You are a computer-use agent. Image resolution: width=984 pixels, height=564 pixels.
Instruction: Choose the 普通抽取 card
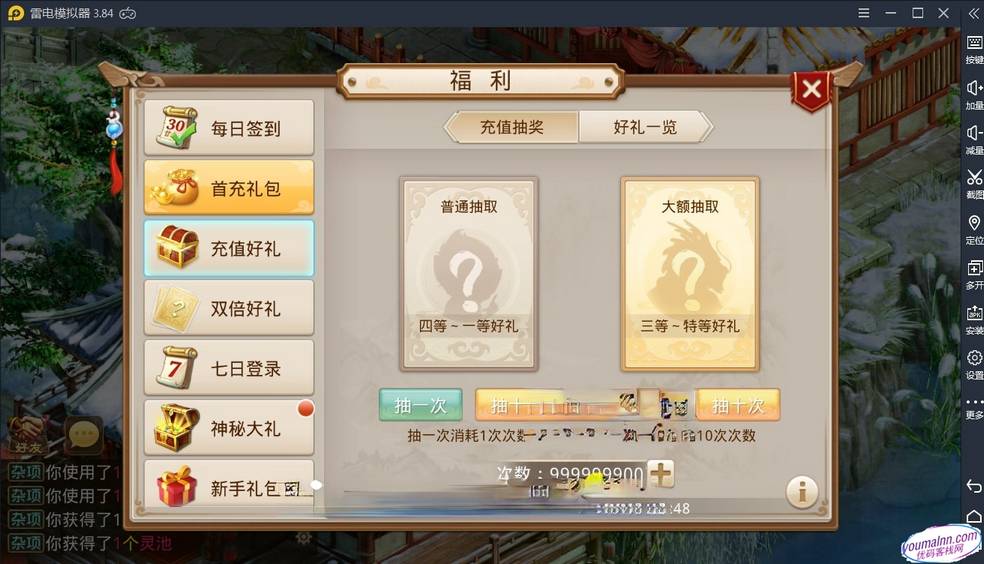(x=469, y=274)
